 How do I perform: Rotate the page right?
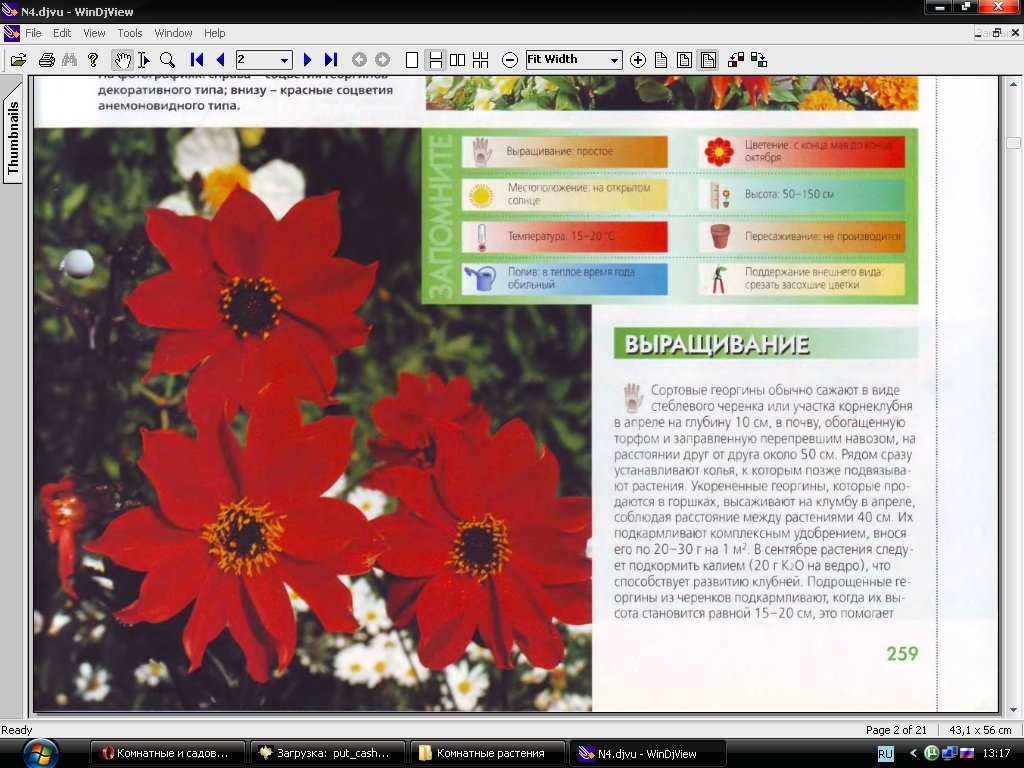tap(759, 60)
